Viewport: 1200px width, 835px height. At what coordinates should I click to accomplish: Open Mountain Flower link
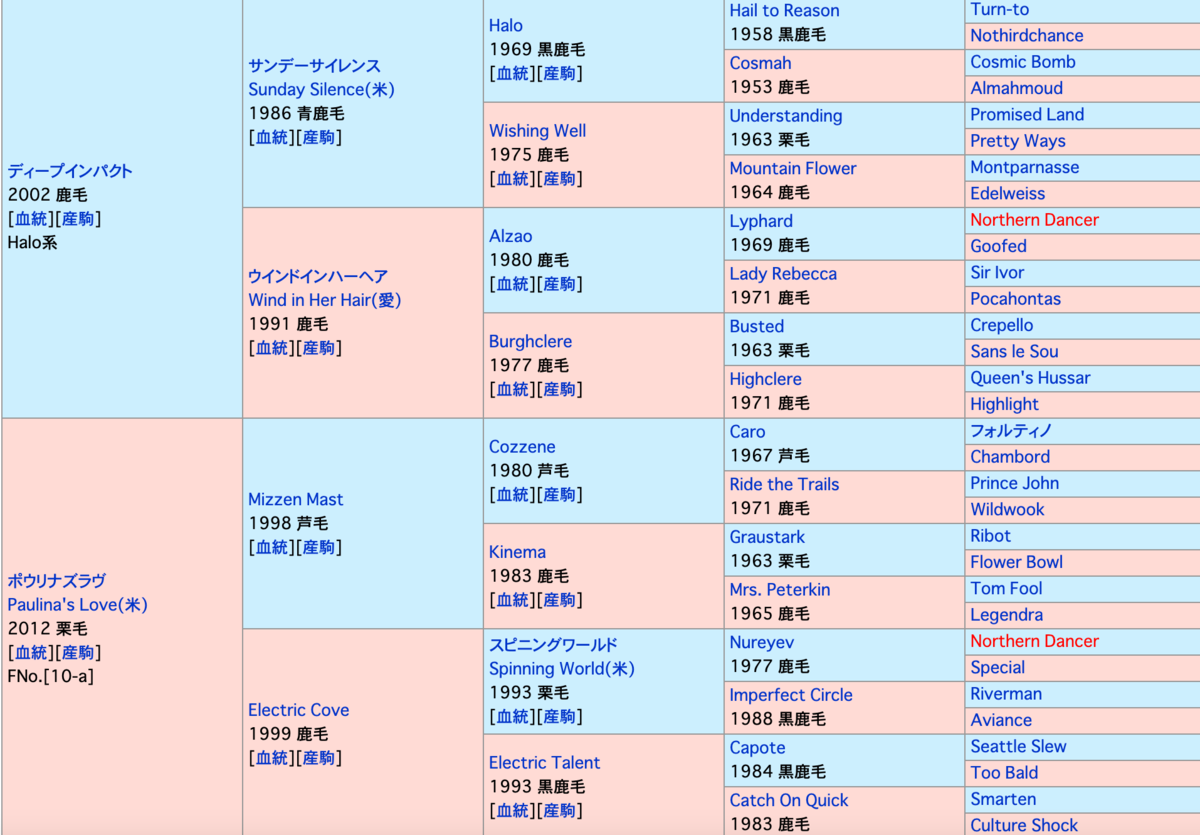(793, 168)
